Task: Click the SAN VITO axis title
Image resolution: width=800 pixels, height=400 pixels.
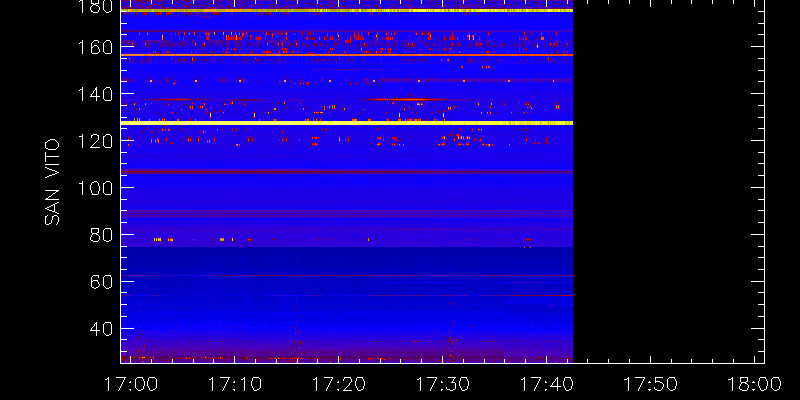Action: pos(52,182)
